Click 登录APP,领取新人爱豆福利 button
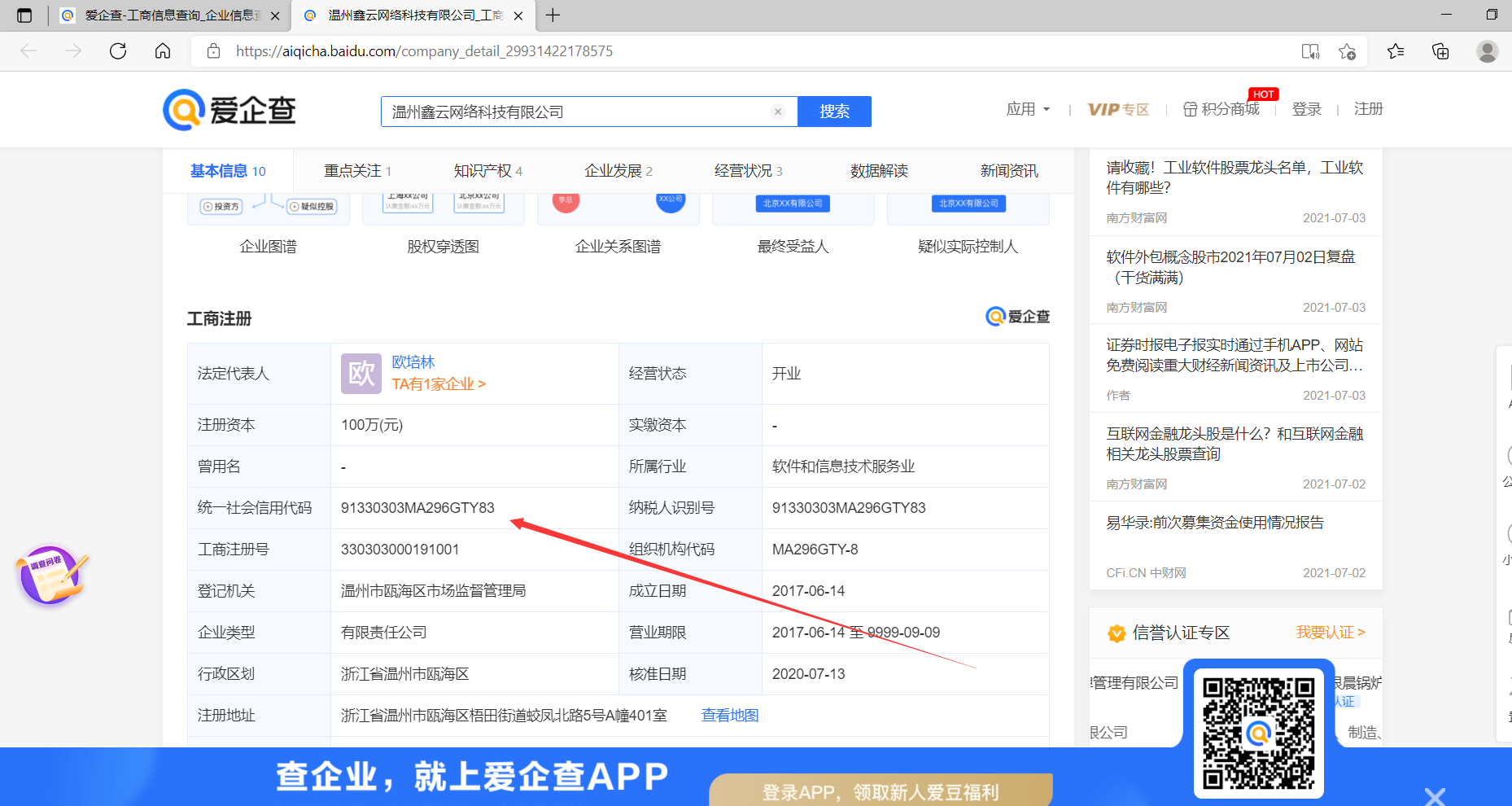Viewport: 1512px width, 806px height. point(881,791)
